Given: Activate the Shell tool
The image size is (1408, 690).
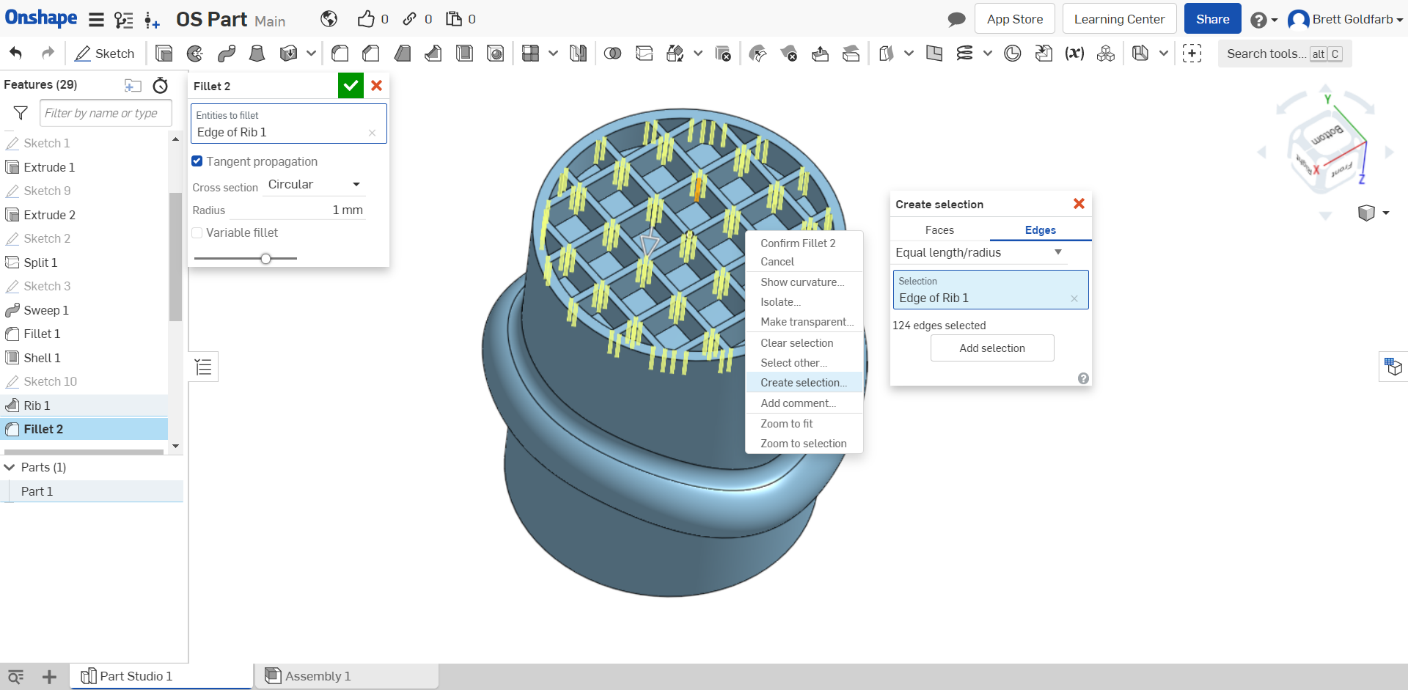Looking at the screenshot, I should click(464, 53).
